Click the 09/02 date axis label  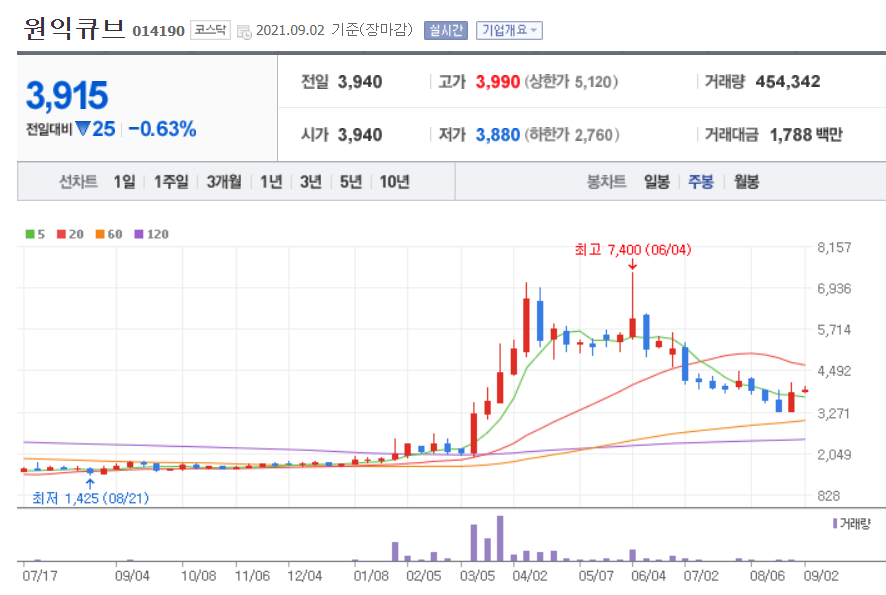821,576
